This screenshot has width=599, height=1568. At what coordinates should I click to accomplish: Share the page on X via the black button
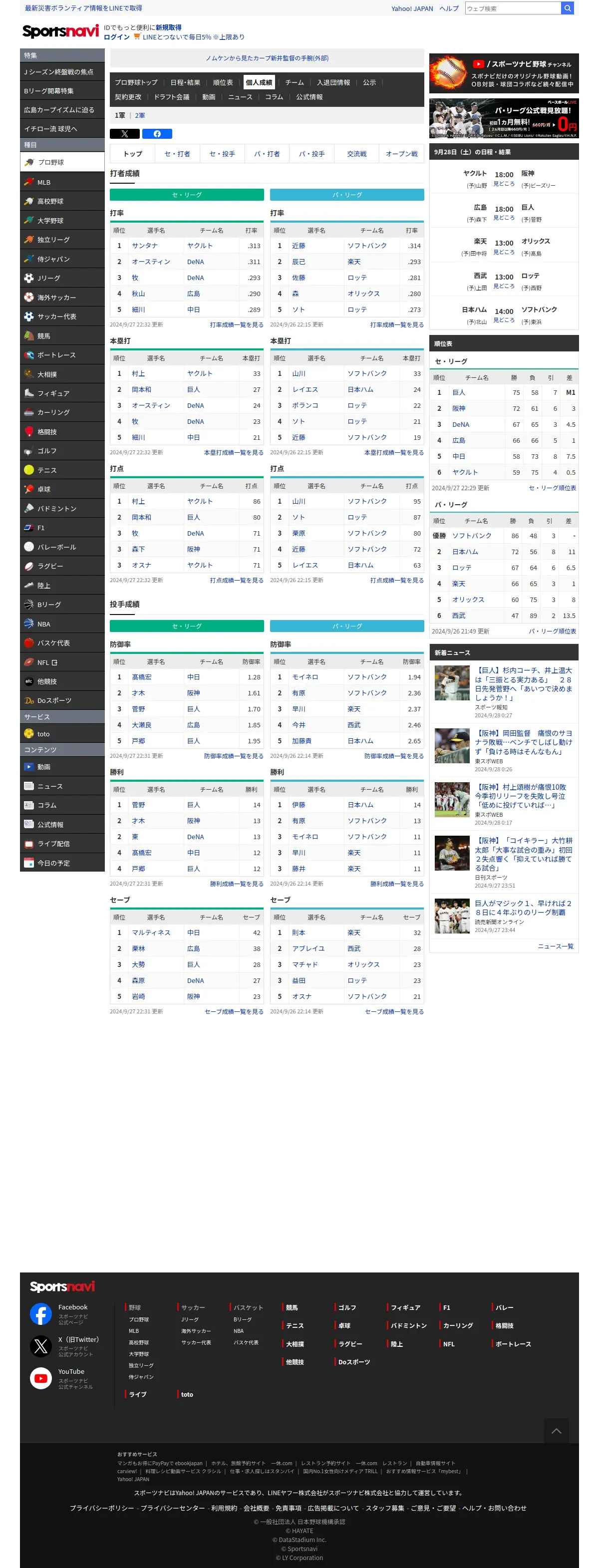pyautogui.click(x=125, y=134)
